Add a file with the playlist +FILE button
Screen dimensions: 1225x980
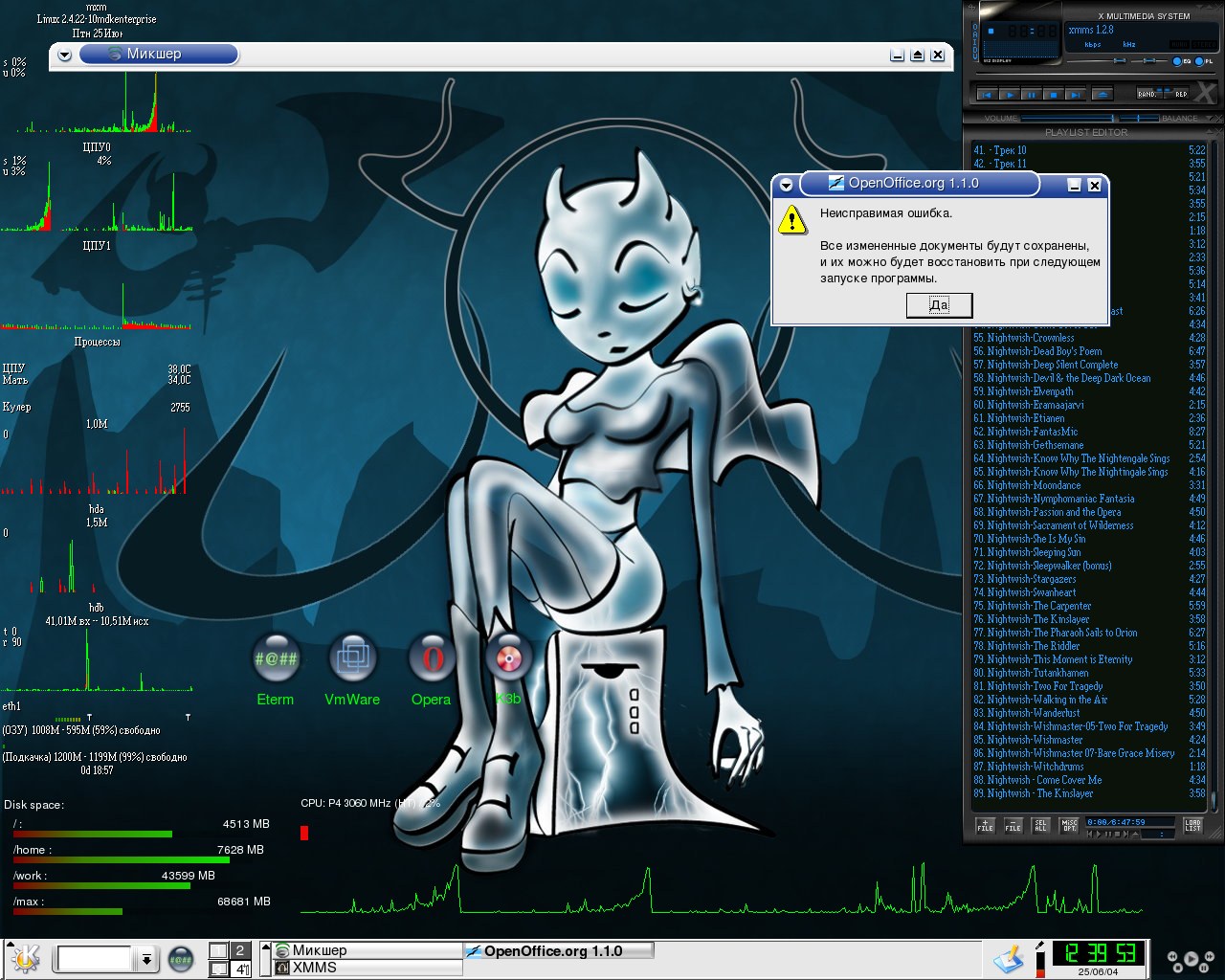point(985,825)
